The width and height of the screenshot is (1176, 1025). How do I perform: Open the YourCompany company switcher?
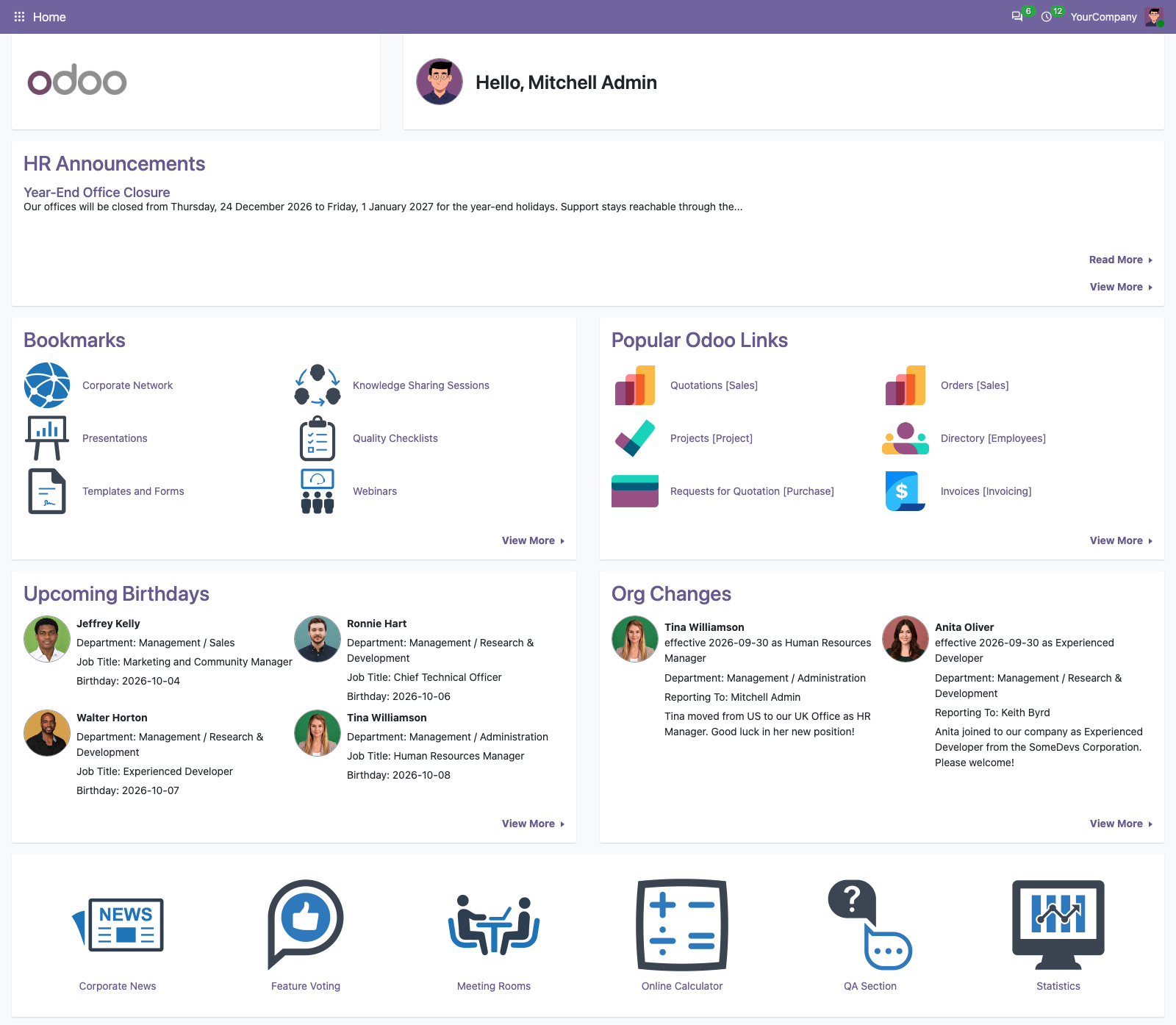[1103, 17]
